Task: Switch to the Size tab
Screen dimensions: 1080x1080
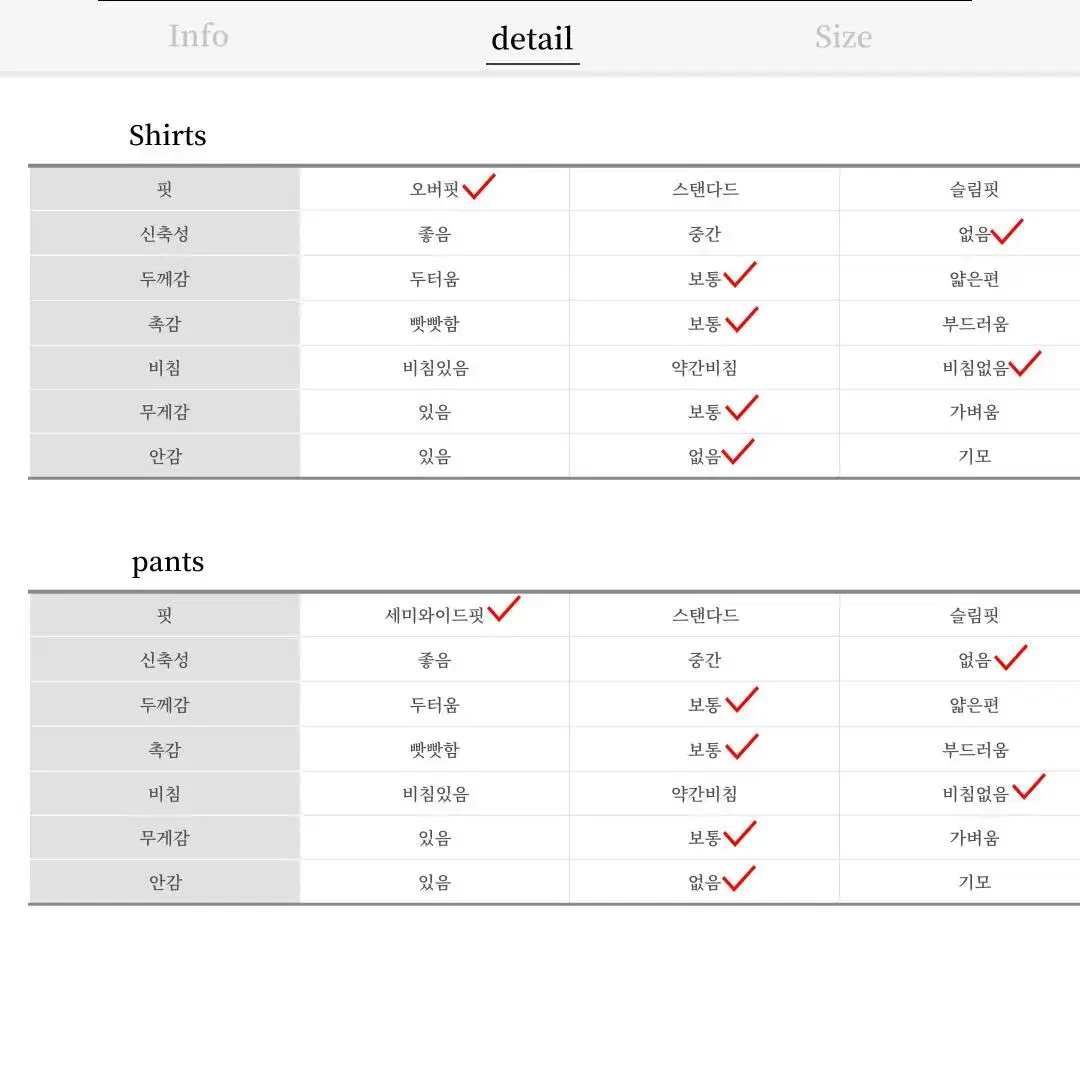Action: (x=843, y=37)
